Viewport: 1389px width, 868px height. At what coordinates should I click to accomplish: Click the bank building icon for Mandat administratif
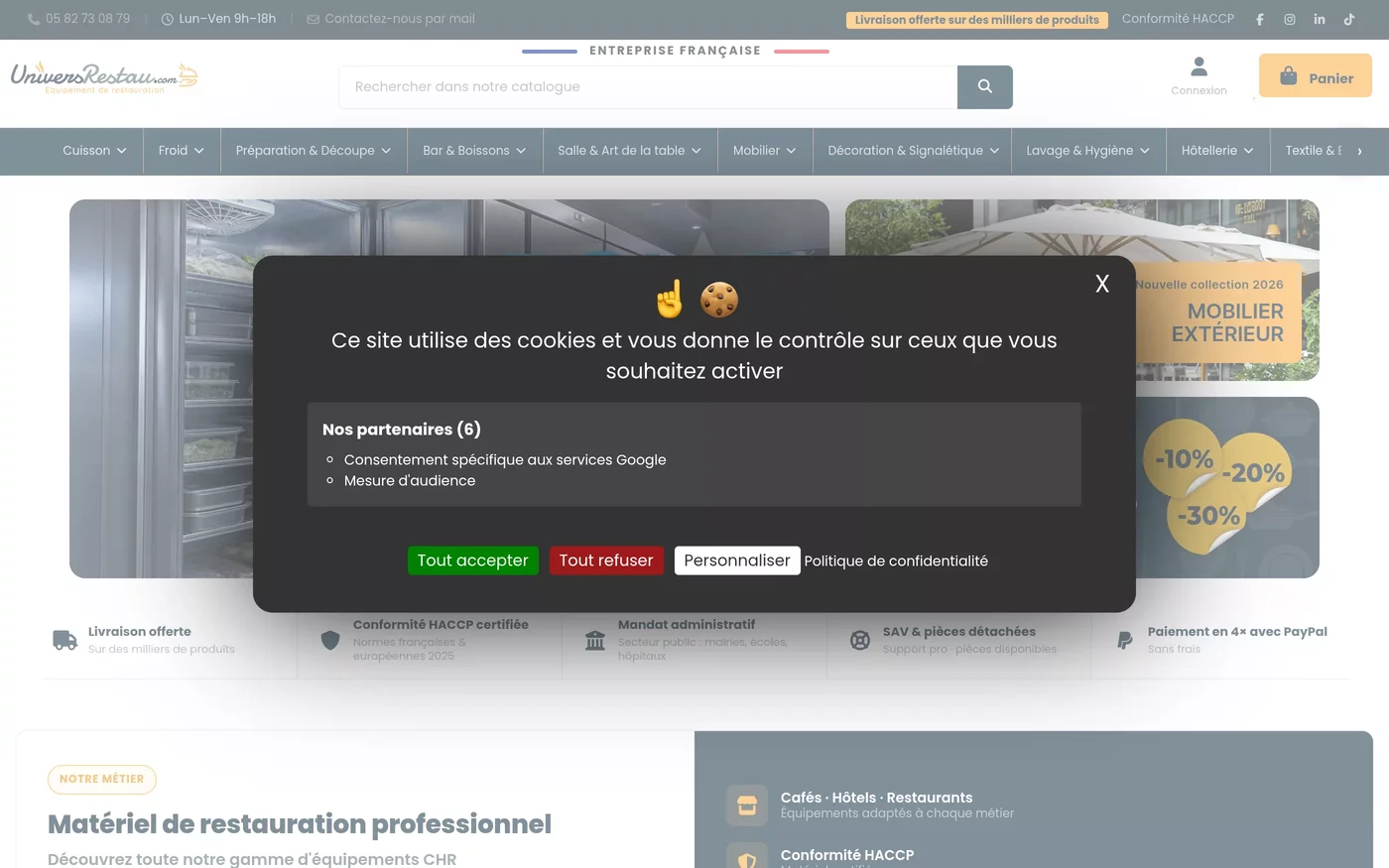click(x=595, y=640)
